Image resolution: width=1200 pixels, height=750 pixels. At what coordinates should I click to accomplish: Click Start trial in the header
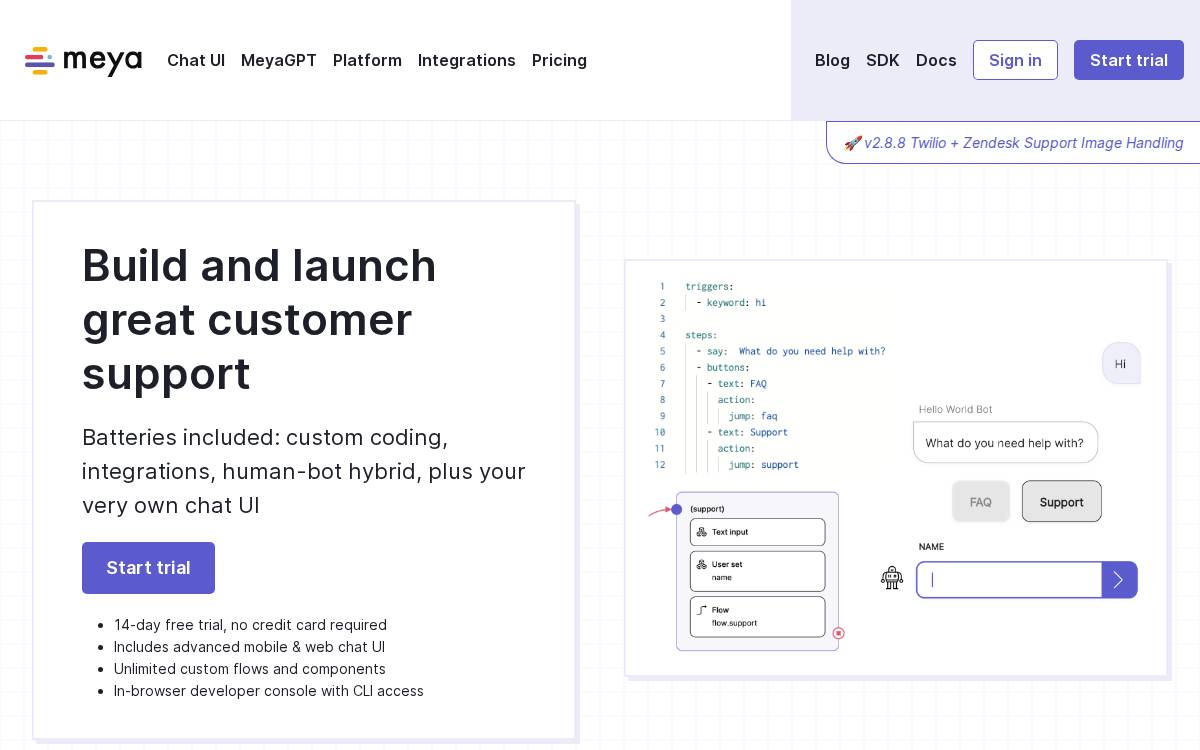[1129, 60]
